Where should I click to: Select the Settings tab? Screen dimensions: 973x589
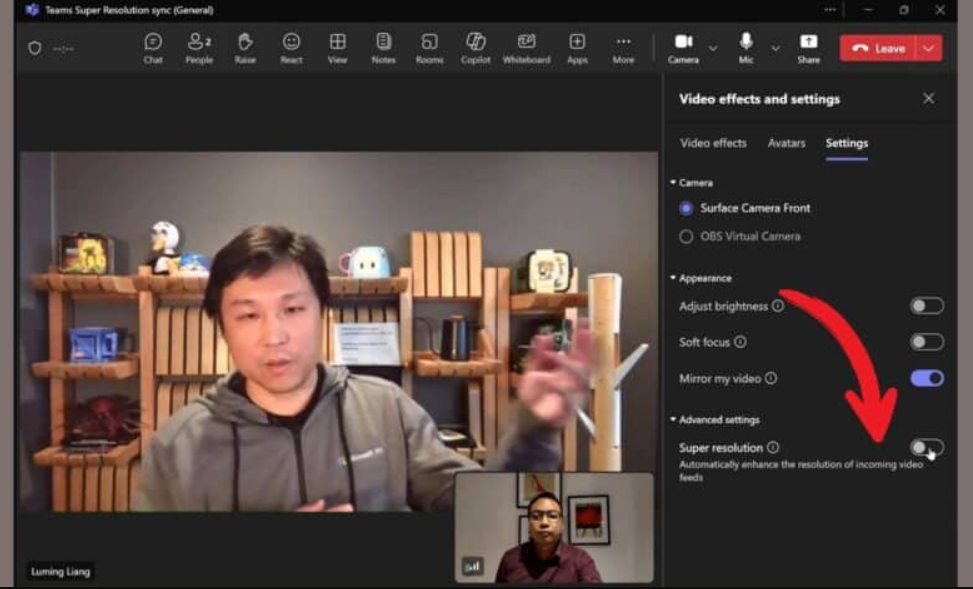846,143
